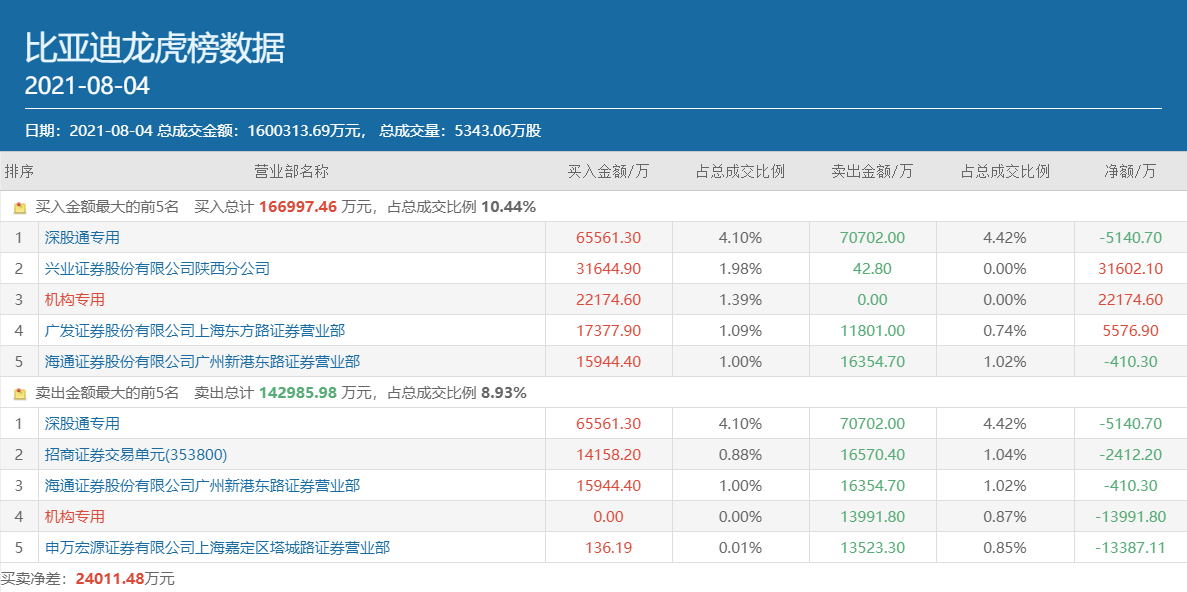This screenshot has width=1187, height=592.
Task: Click the net amount 5576.90
Action: pyautogui.click(x=1130, y=331)
